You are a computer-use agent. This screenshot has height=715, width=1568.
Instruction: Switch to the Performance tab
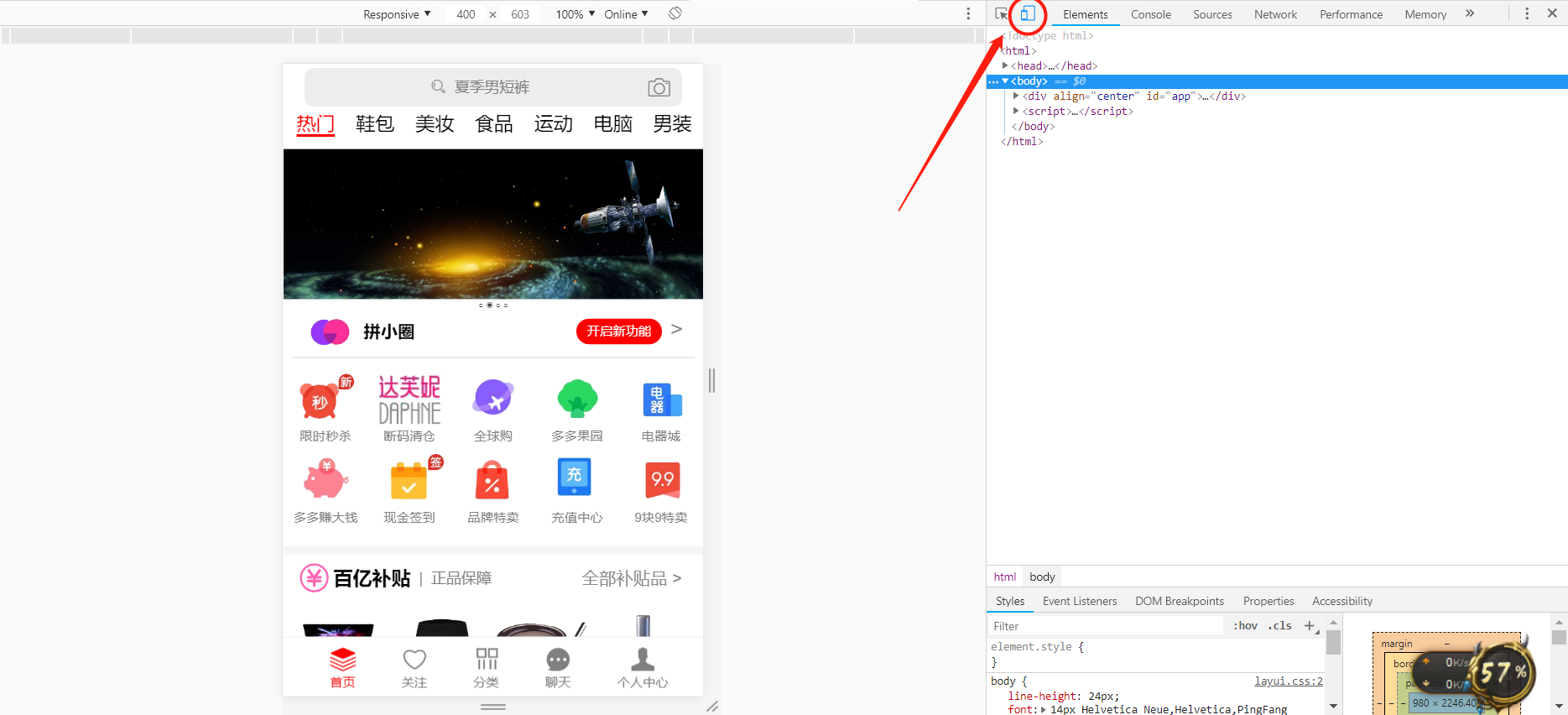pos(1351,14)
